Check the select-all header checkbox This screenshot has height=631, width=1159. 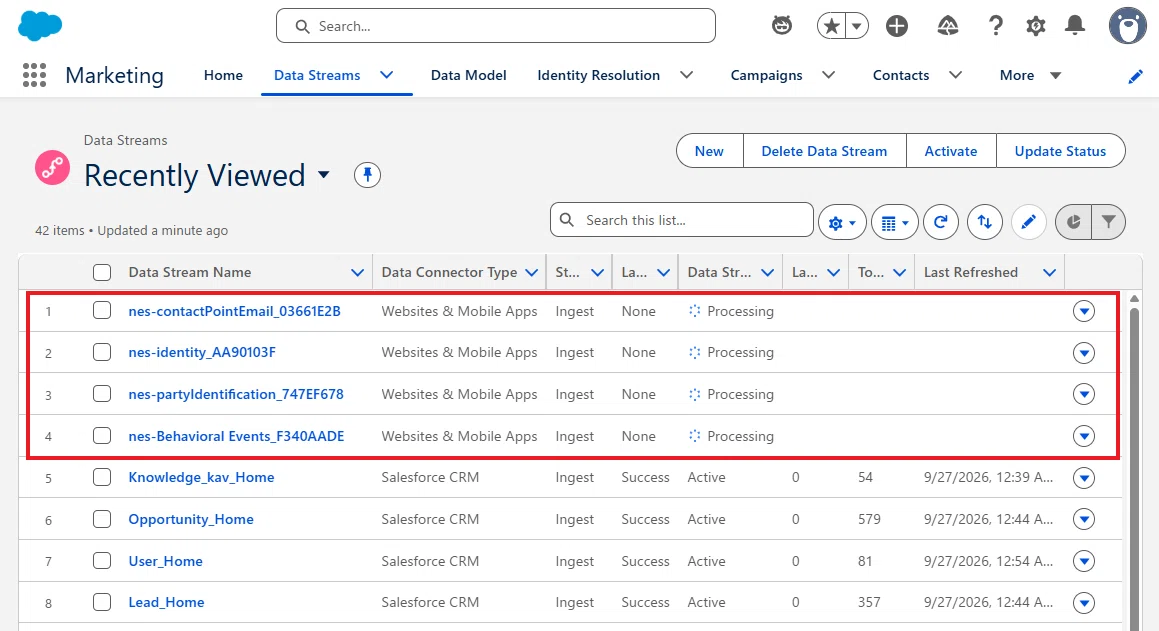[x=102, y=273]
